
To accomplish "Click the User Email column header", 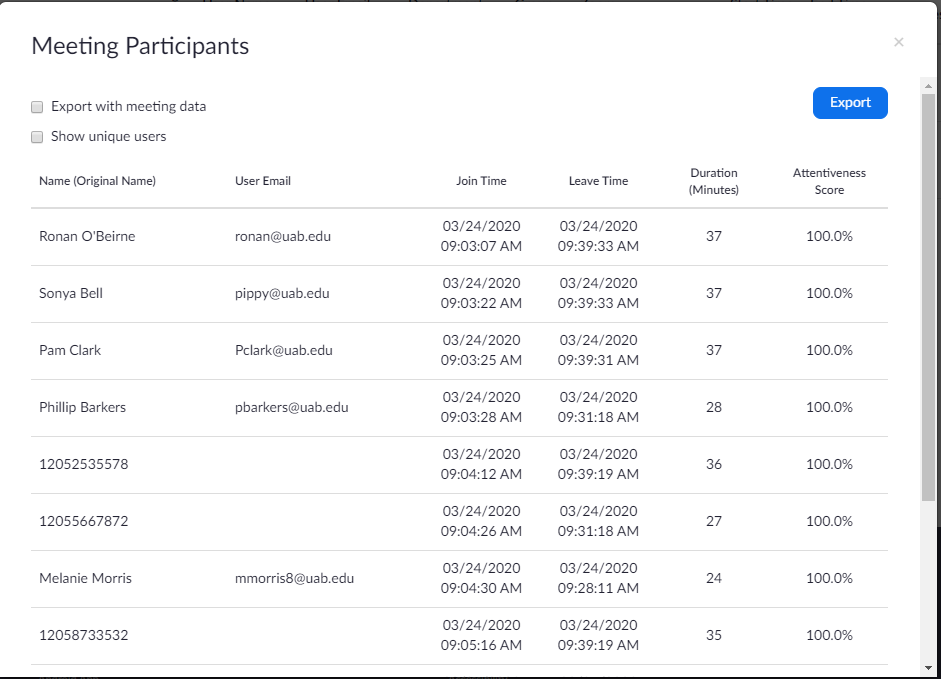I will tap(263, 181).
